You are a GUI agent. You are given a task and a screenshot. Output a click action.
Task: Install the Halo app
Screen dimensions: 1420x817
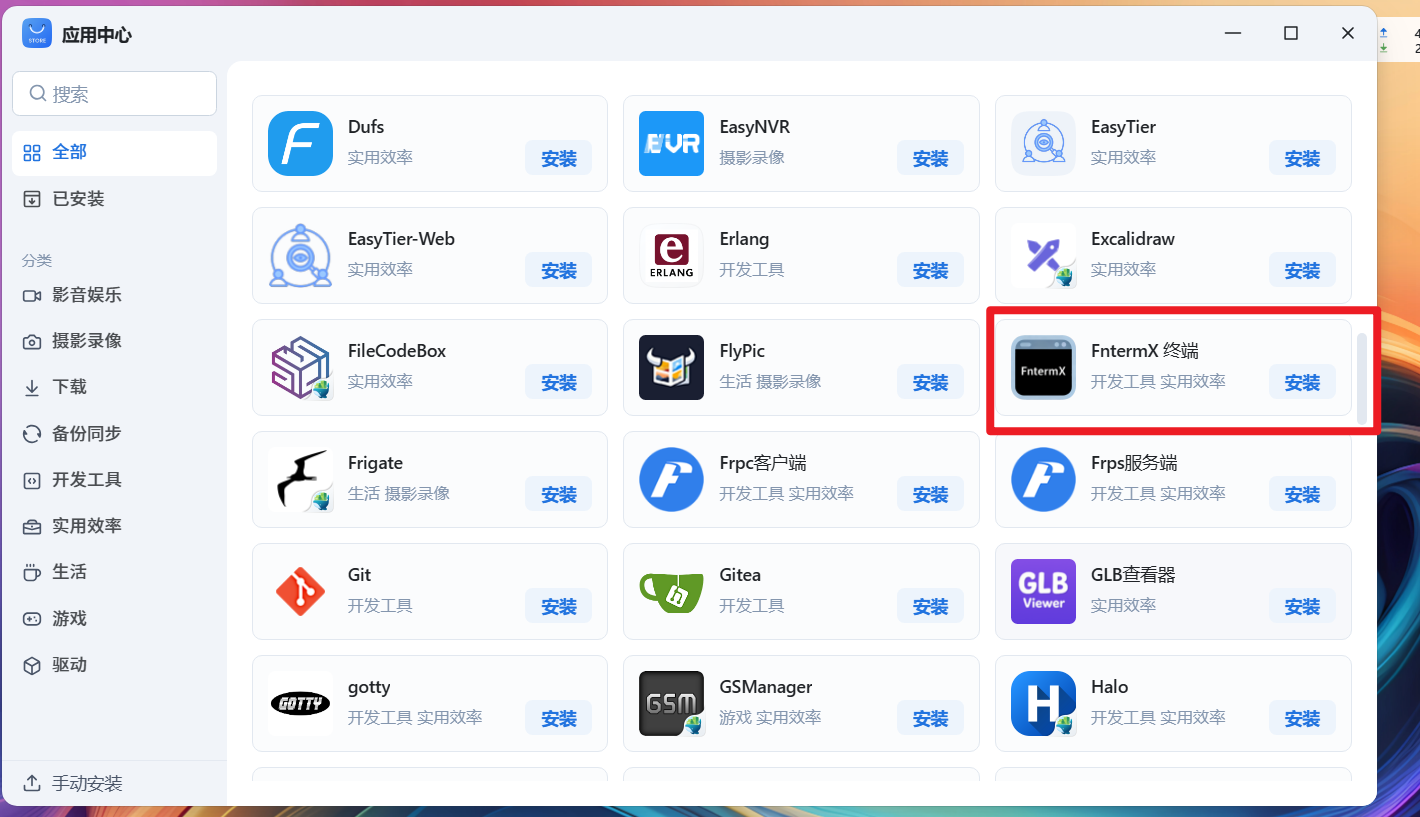1302,718
